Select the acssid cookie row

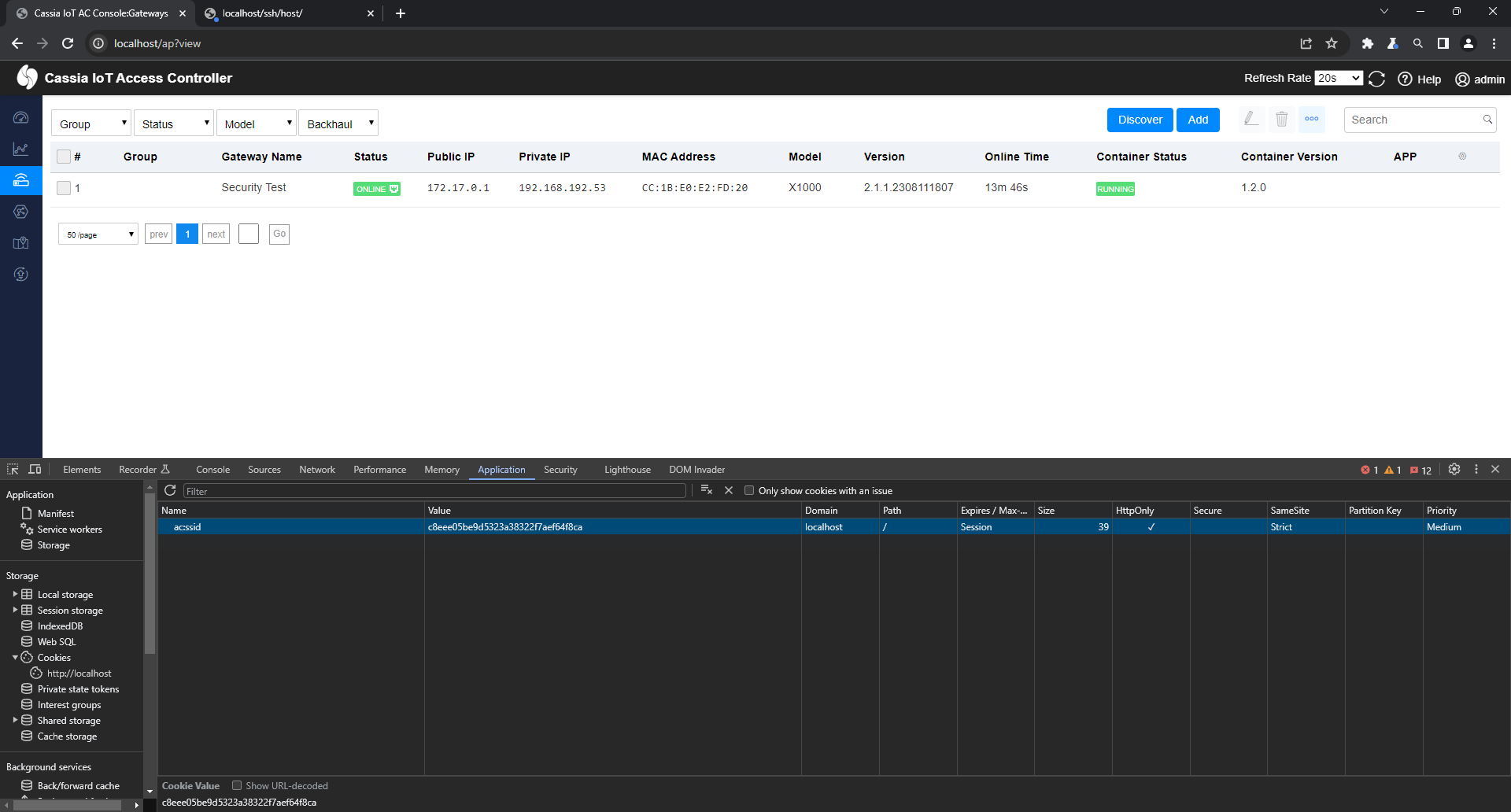834,527
